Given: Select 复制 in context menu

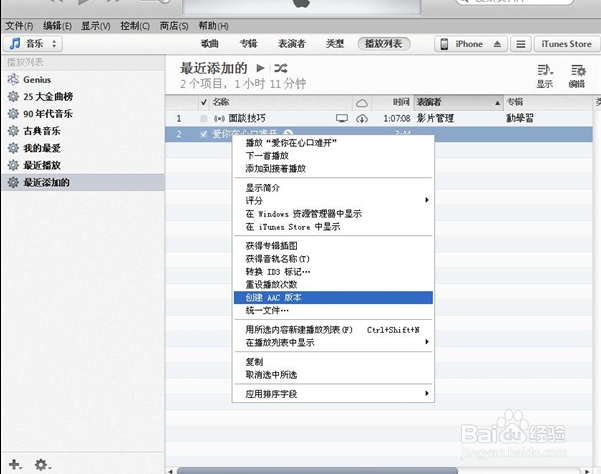Looking at the screenshot, I should click(x=333, y=362).
